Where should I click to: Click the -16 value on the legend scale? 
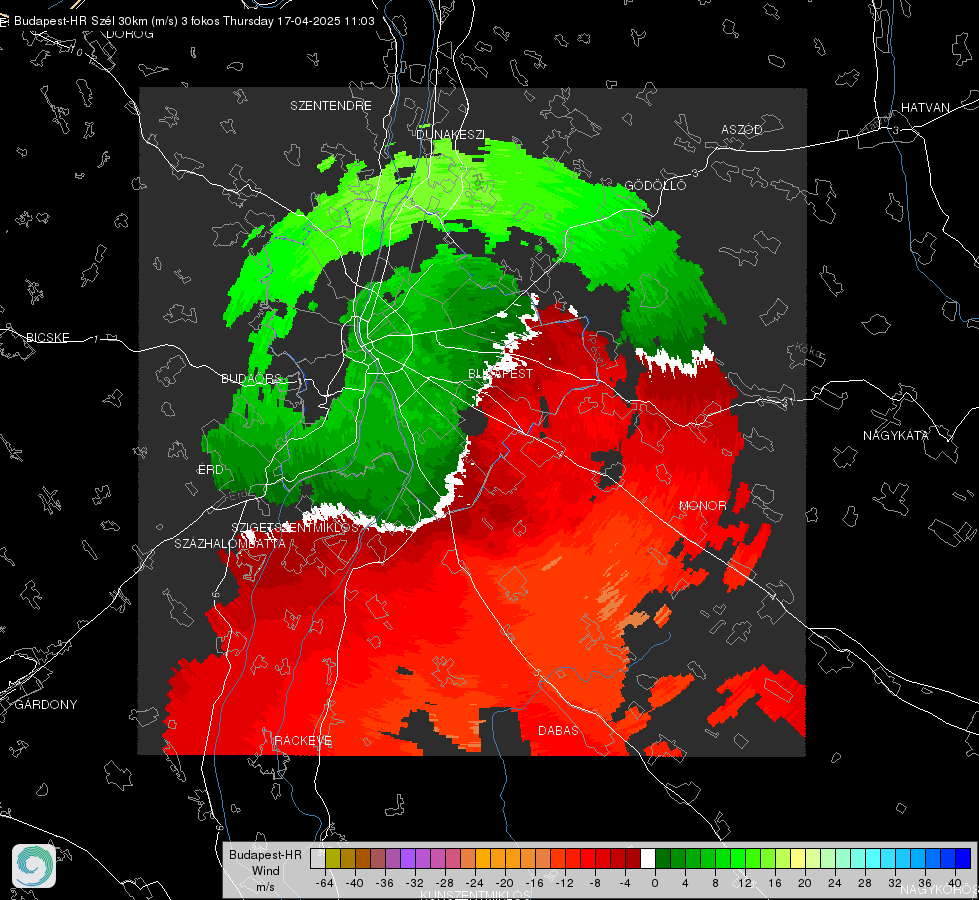coord(534,883)
